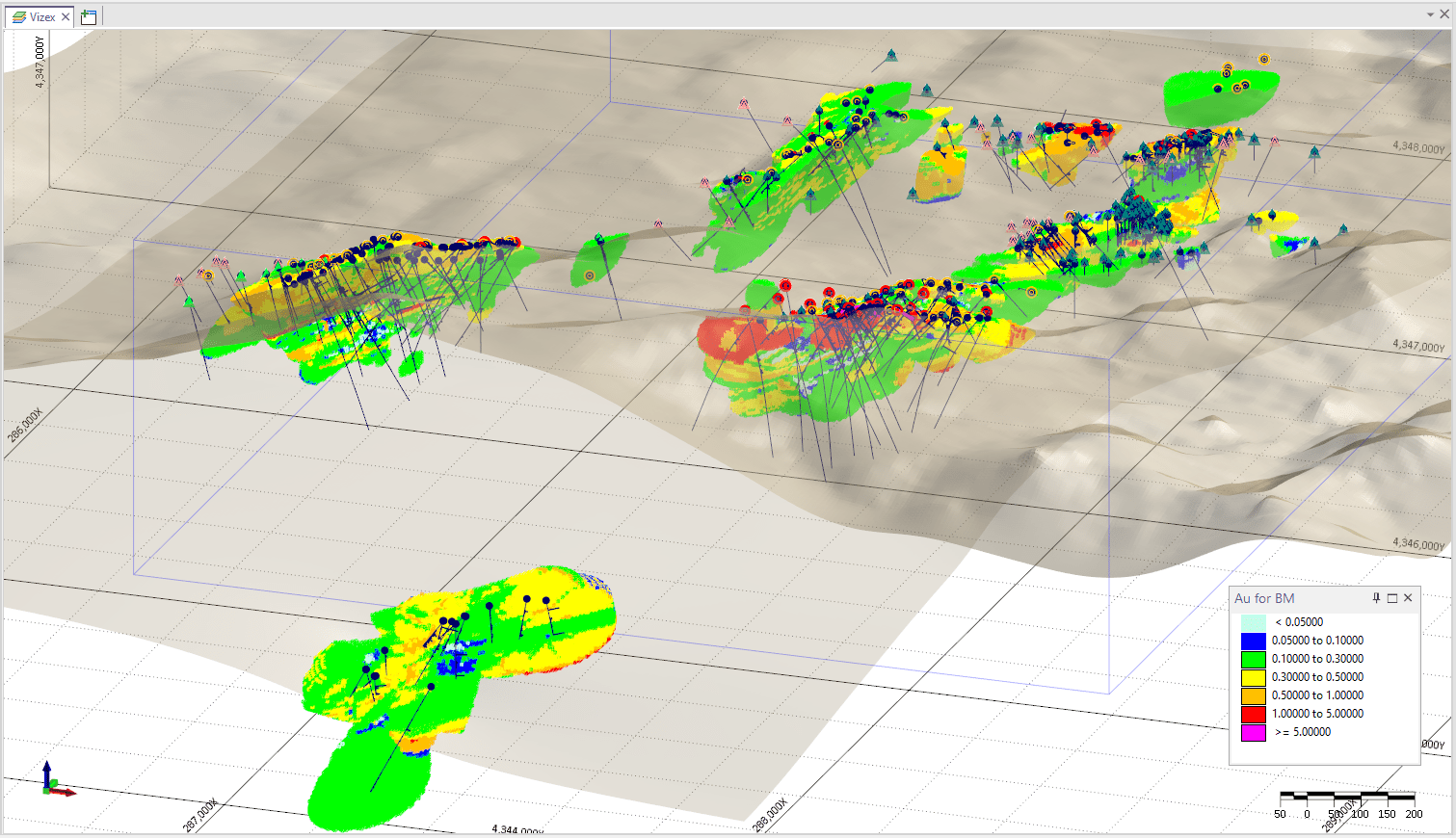Close the Vizex tab
This screenshot has height=838, width=1456.
[66, 16]
